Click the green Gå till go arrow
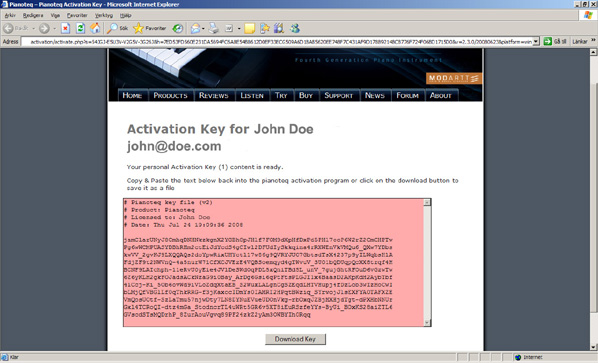Screen dimensions: 598x363 point(548,41)
